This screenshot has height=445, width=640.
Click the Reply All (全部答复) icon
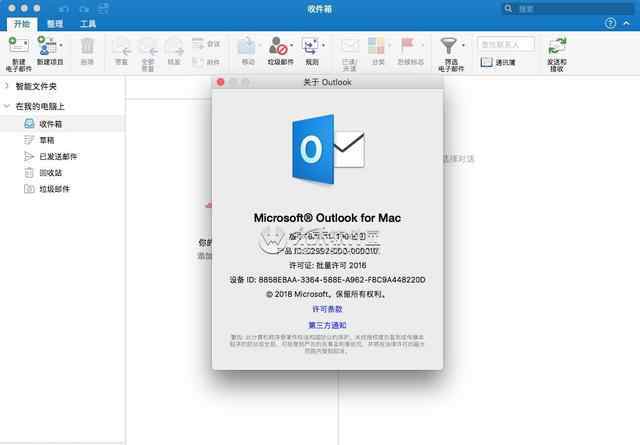tap(148, 46)
